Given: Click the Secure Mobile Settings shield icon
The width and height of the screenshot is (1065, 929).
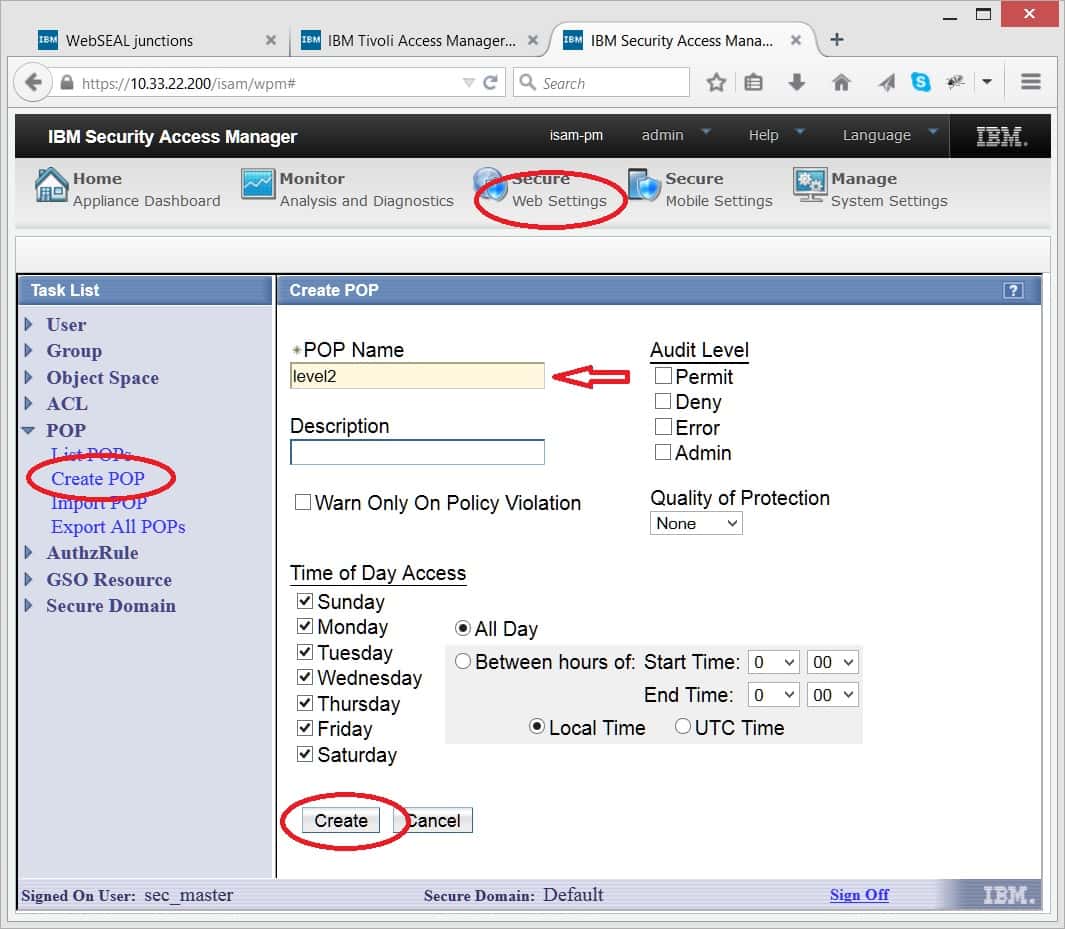Looking at the screenshot, I should tap(644, 186).
